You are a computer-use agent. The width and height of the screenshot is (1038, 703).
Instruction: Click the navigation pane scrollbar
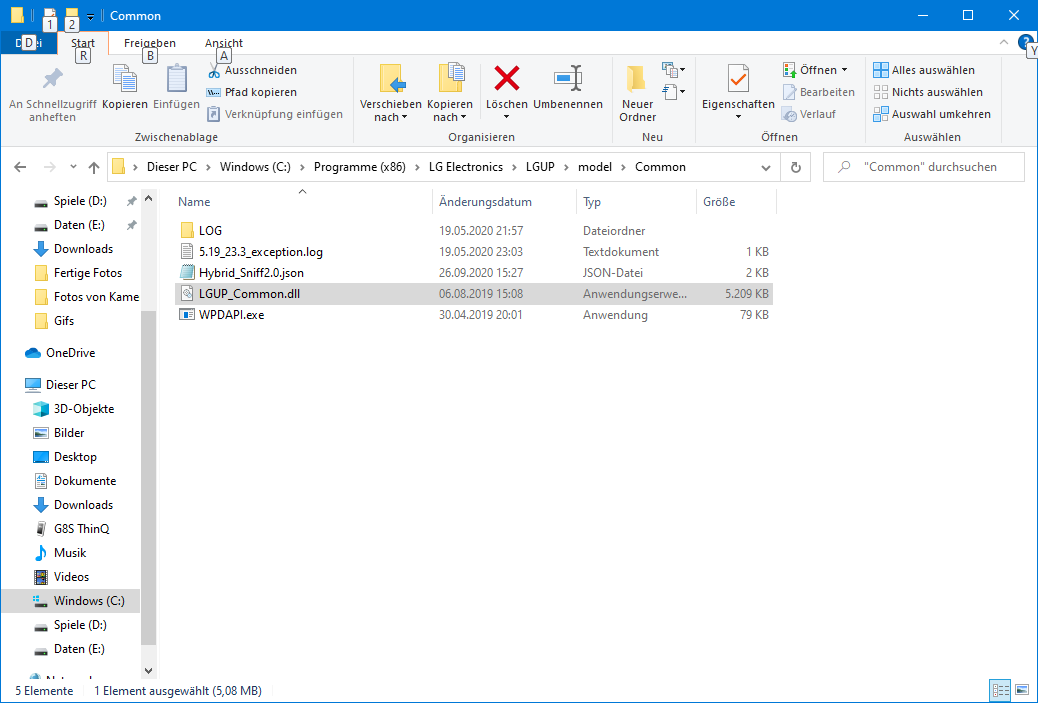pyautogui.click(x=149, y=477)
